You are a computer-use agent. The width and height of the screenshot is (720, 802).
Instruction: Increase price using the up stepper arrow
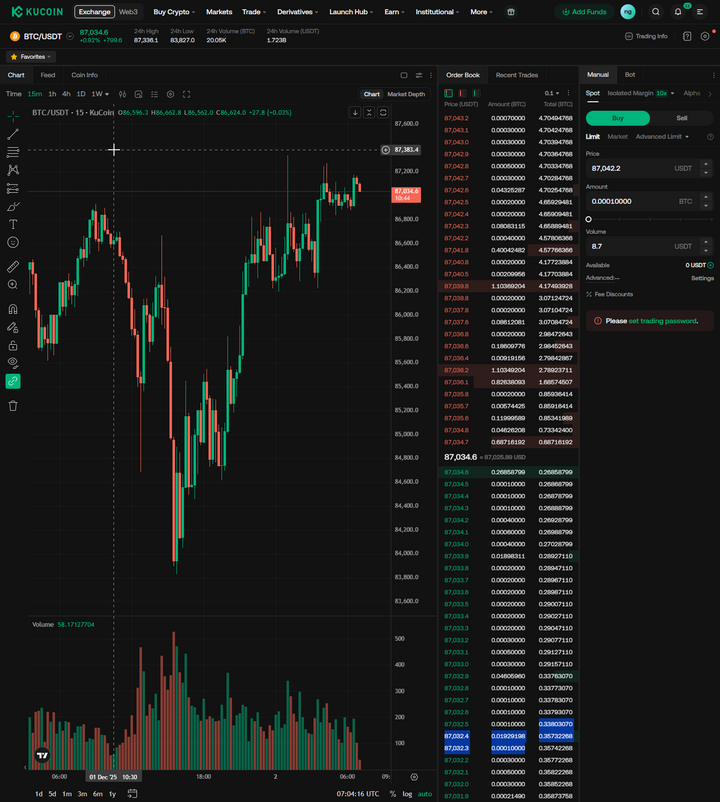coord(706,164)
